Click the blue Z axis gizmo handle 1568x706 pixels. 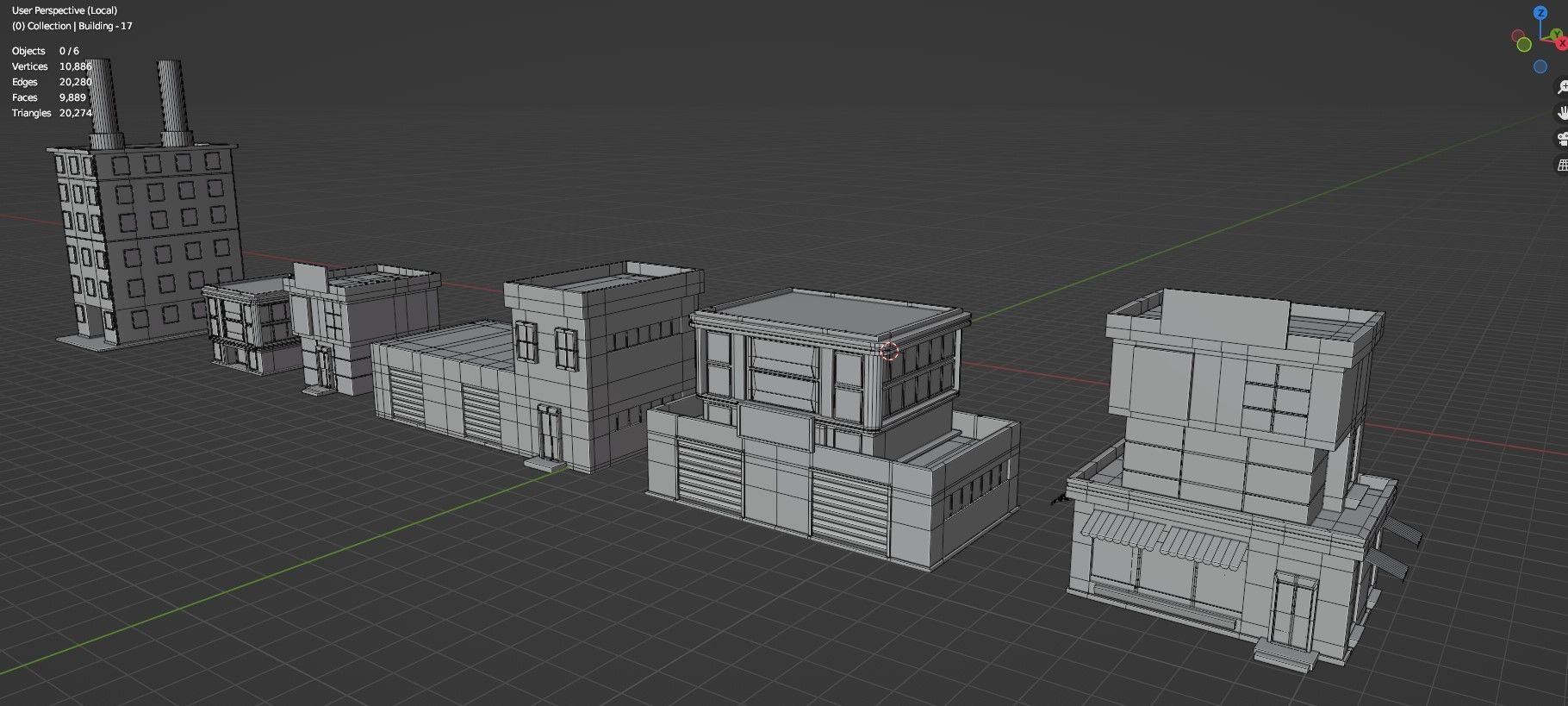[x=1540, y=13]
